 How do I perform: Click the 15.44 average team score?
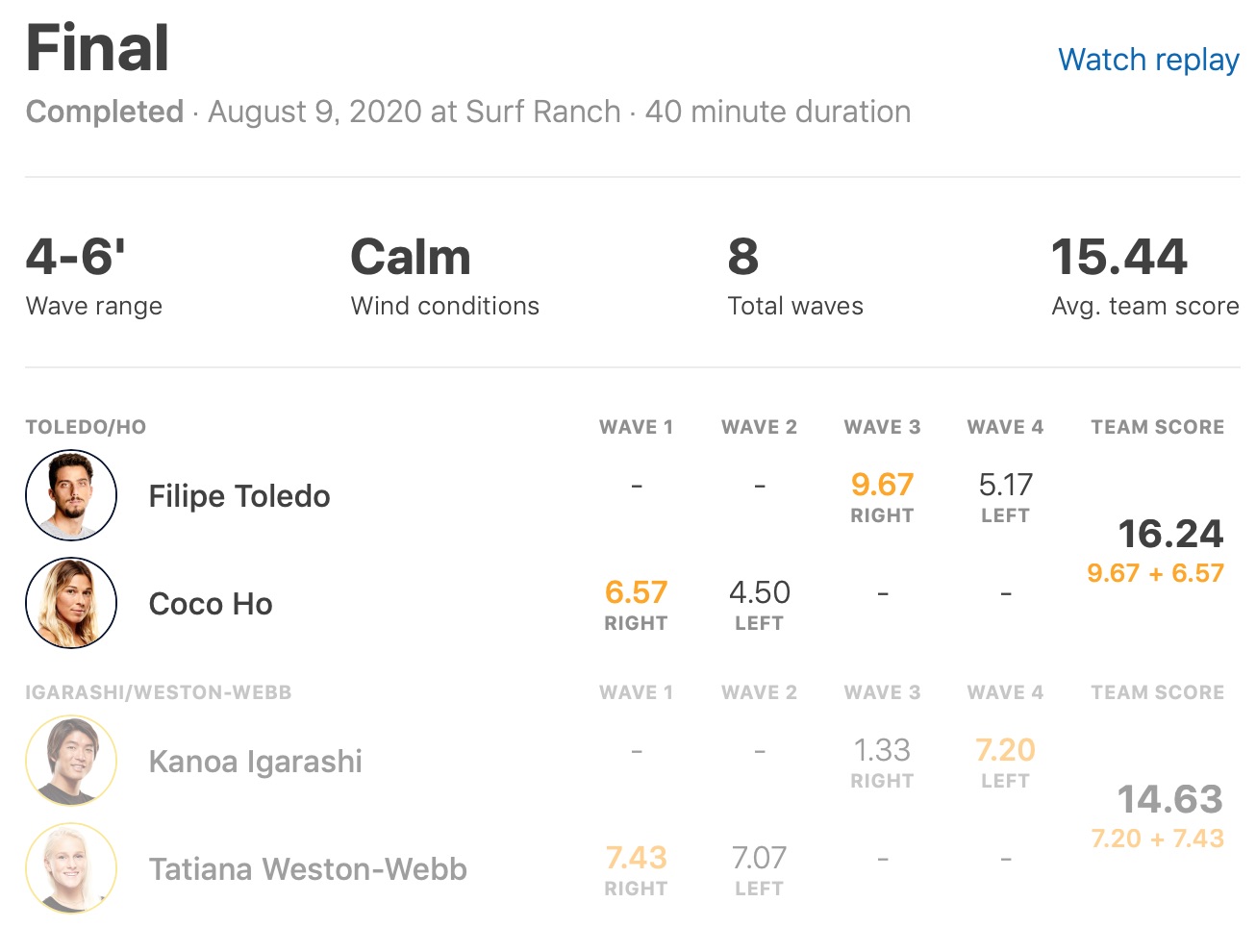[1118, 258]
